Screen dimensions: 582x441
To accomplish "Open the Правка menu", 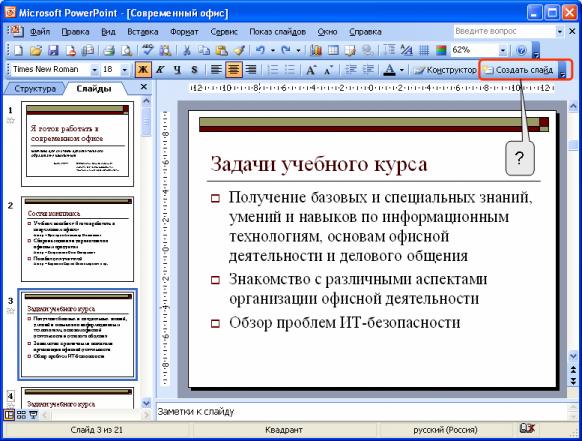I will click(x=75, y=32).
